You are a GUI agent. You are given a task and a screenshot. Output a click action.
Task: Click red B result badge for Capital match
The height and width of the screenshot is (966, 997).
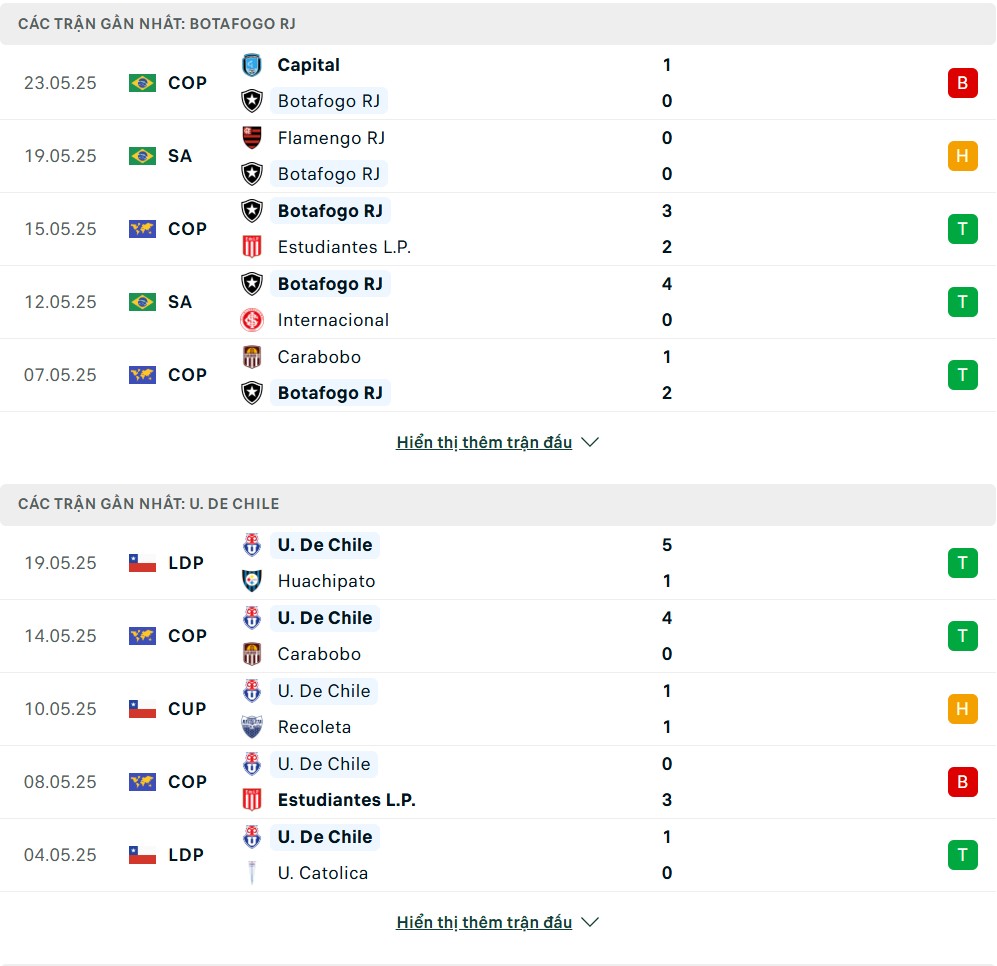click(x=962, y=83)
